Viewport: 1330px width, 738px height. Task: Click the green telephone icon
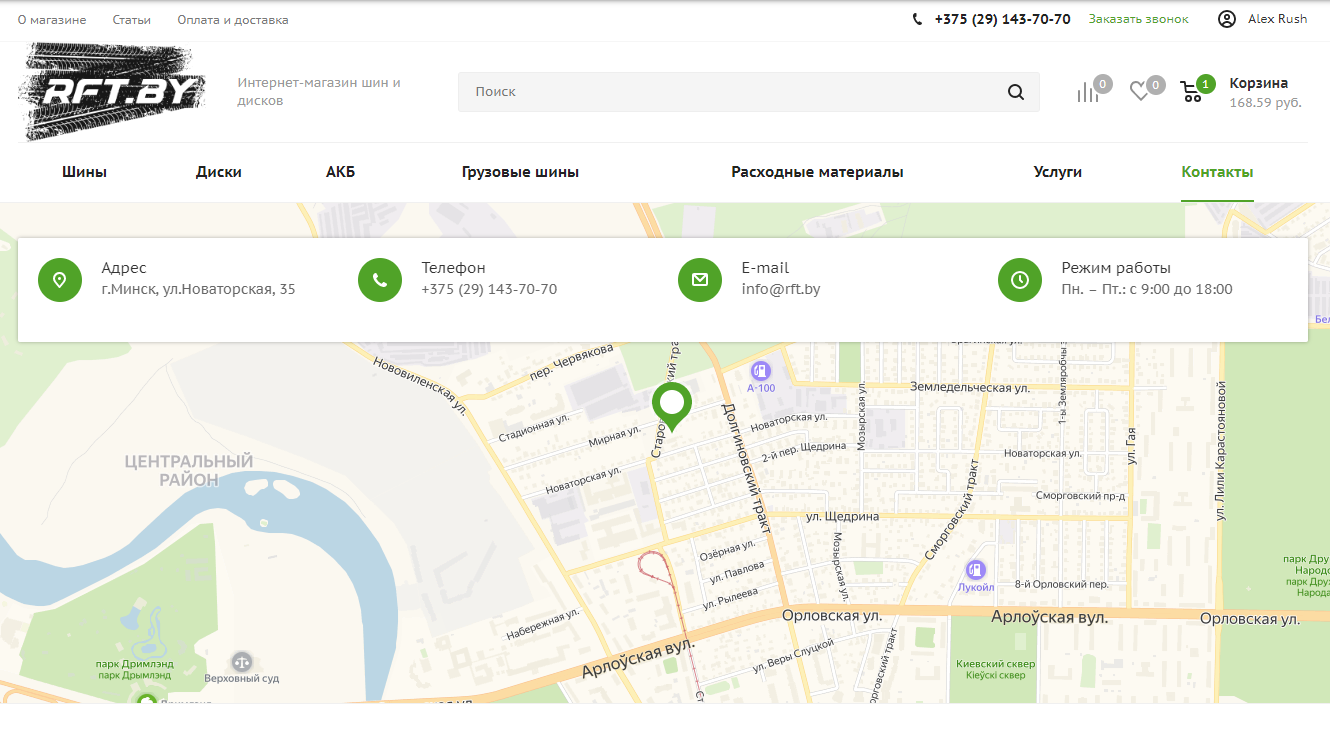(380, 279)
